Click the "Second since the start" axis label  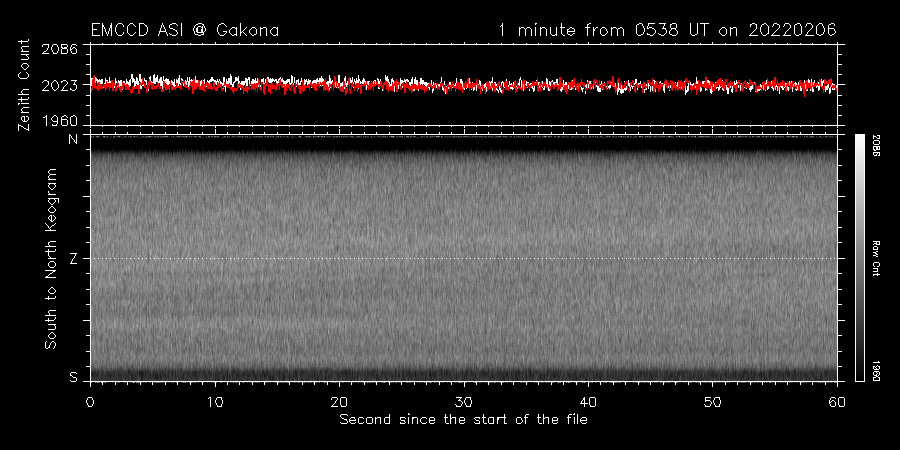463,419
